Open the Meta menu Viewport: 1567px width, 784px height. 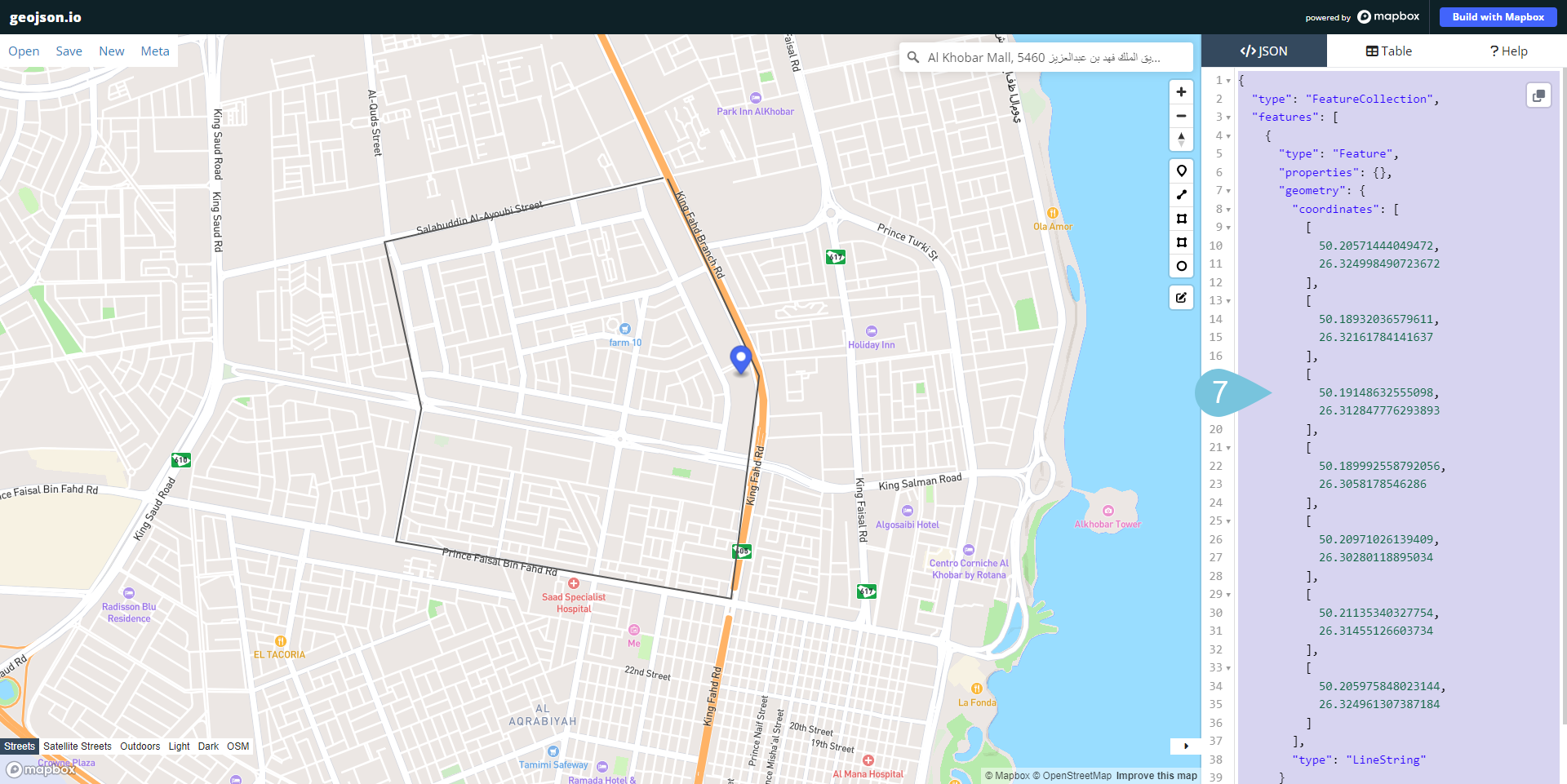155,51
